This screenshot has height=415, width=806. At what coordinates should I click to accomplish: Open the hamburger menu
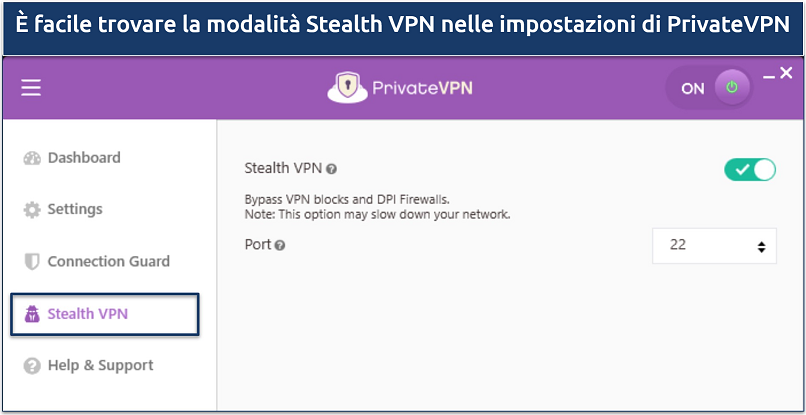coord(31,88)
